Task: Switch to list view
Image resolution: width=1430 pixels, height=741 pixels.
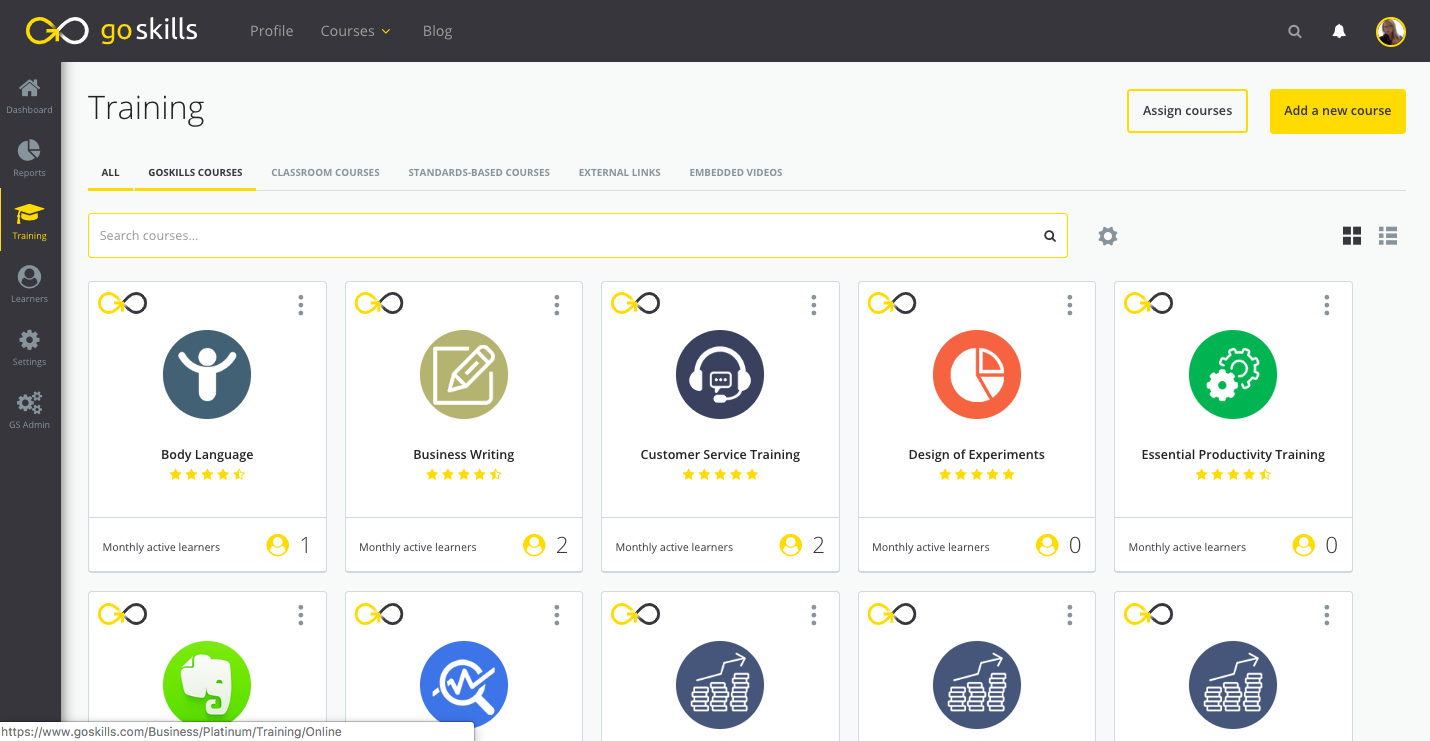Action: pyautogui.click(x=1388, y=236)
